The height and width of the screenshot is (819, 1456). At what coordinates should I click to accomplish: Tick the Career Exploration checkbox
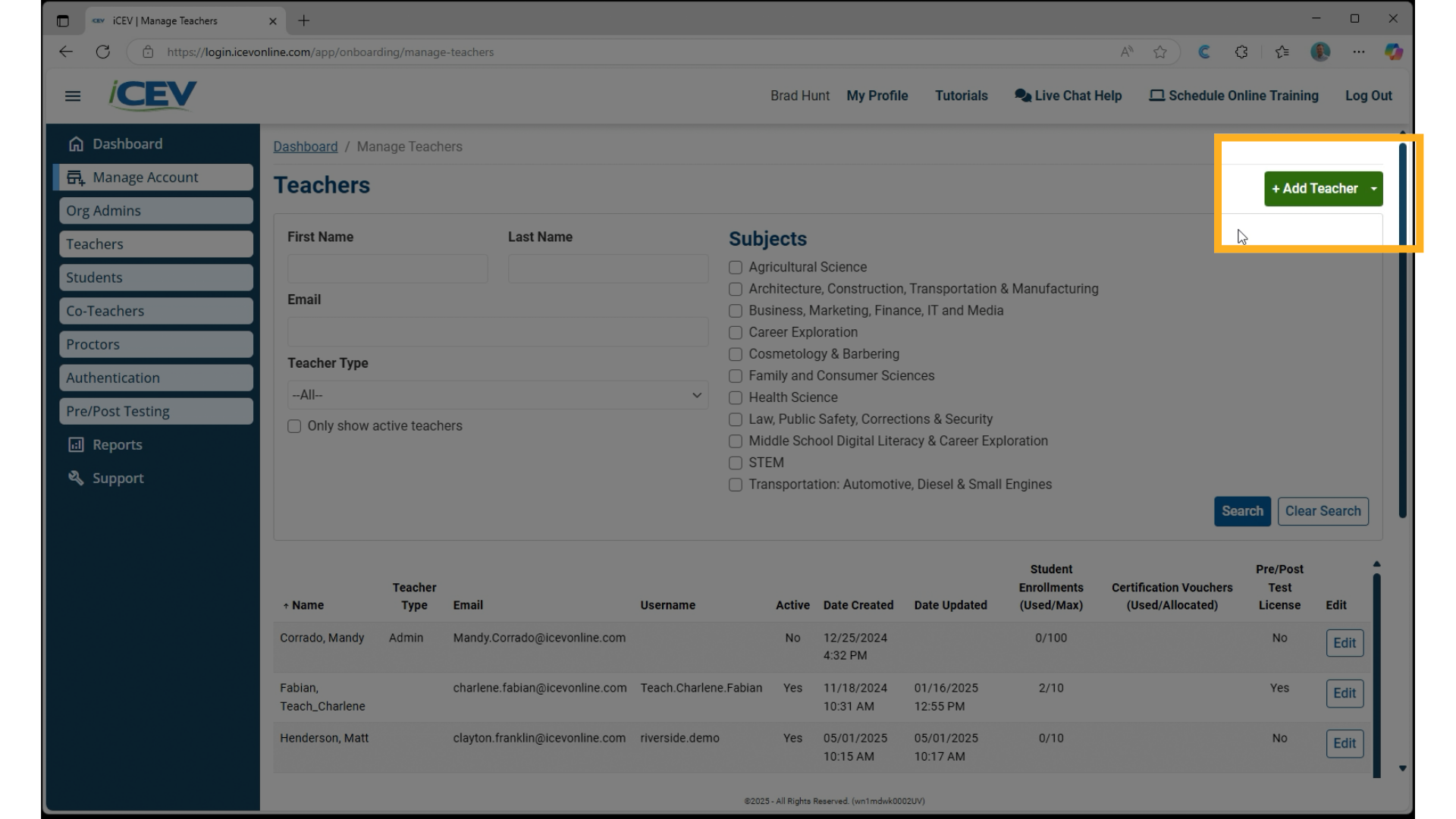coord(736,333)
